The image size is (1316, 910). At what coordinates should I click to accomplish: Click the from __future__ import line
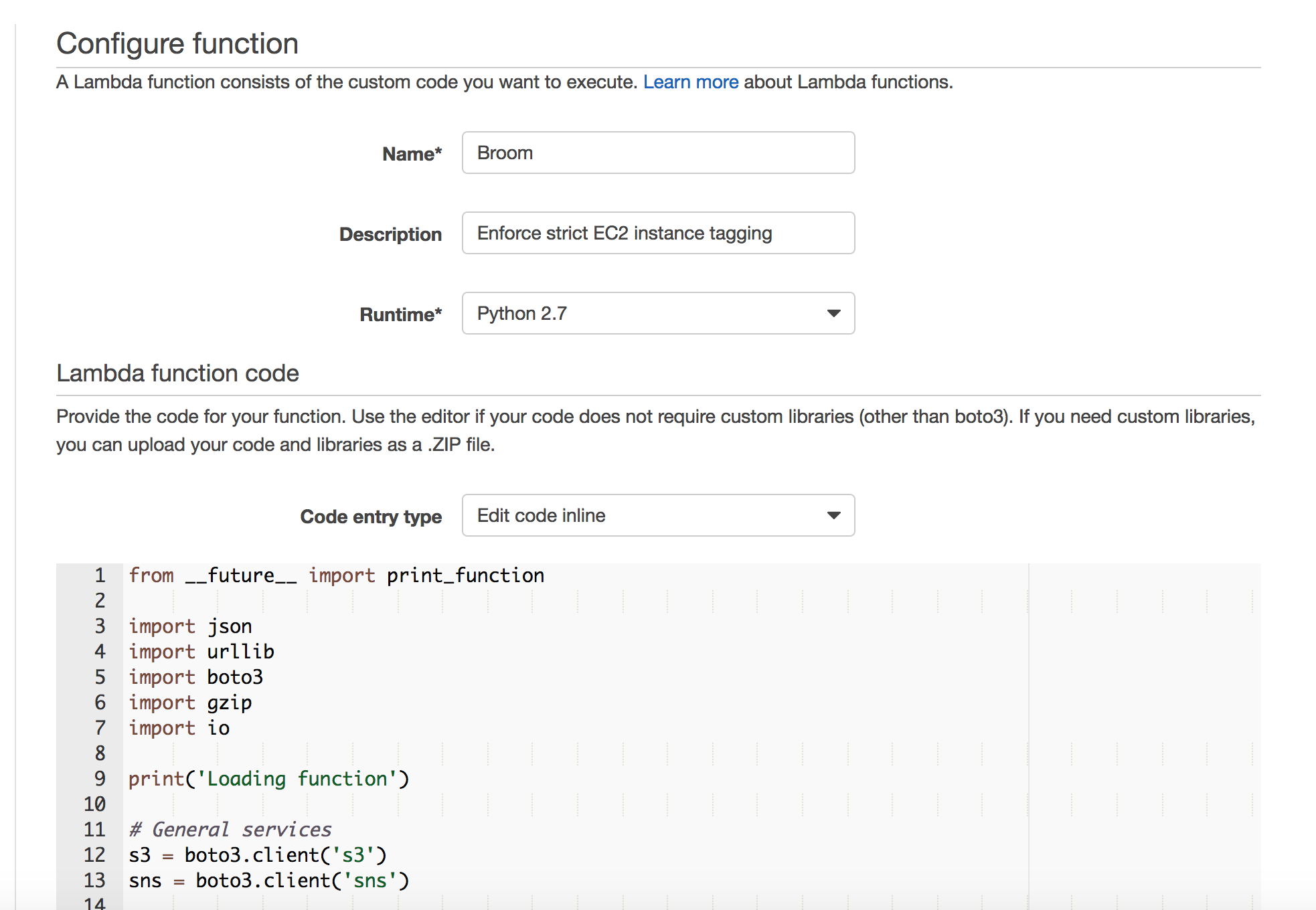click(x=335, y=575)
